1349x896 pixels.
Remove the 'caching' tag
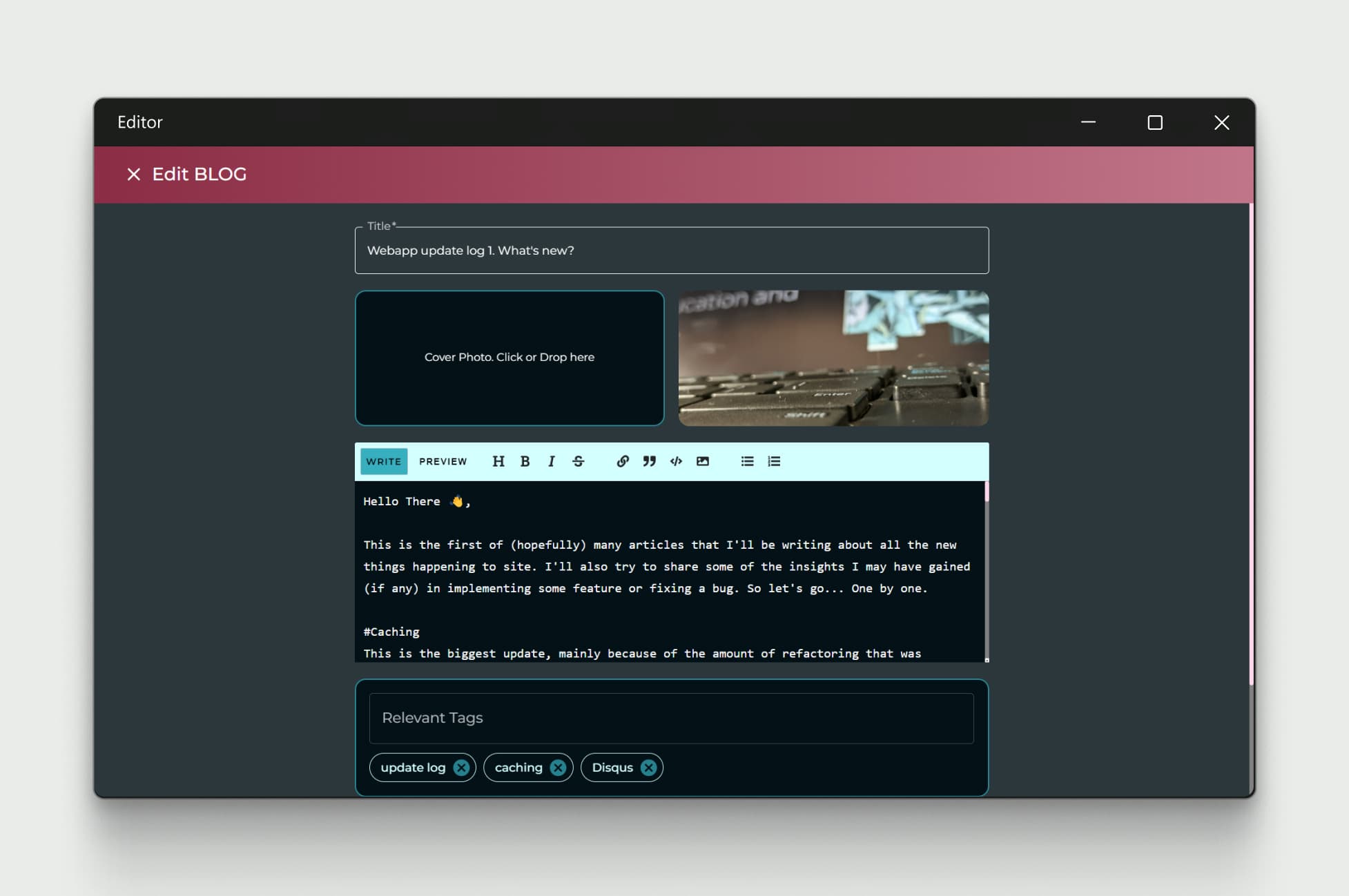point(558,768)
